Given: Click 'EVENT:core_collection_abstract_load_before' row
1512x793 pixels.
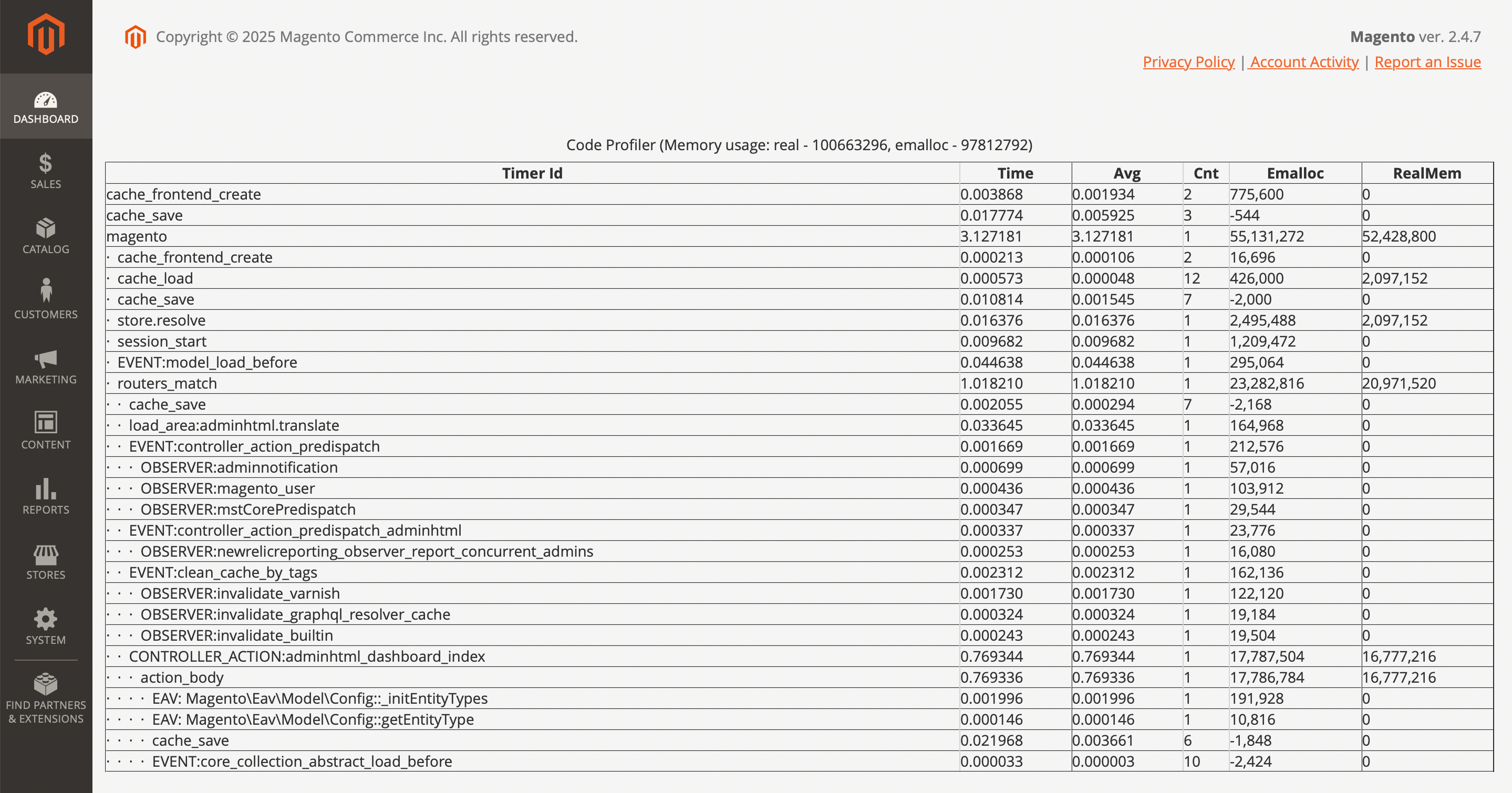Looking at the screenshot, I should pyautogui.click(x=800, y=761).
